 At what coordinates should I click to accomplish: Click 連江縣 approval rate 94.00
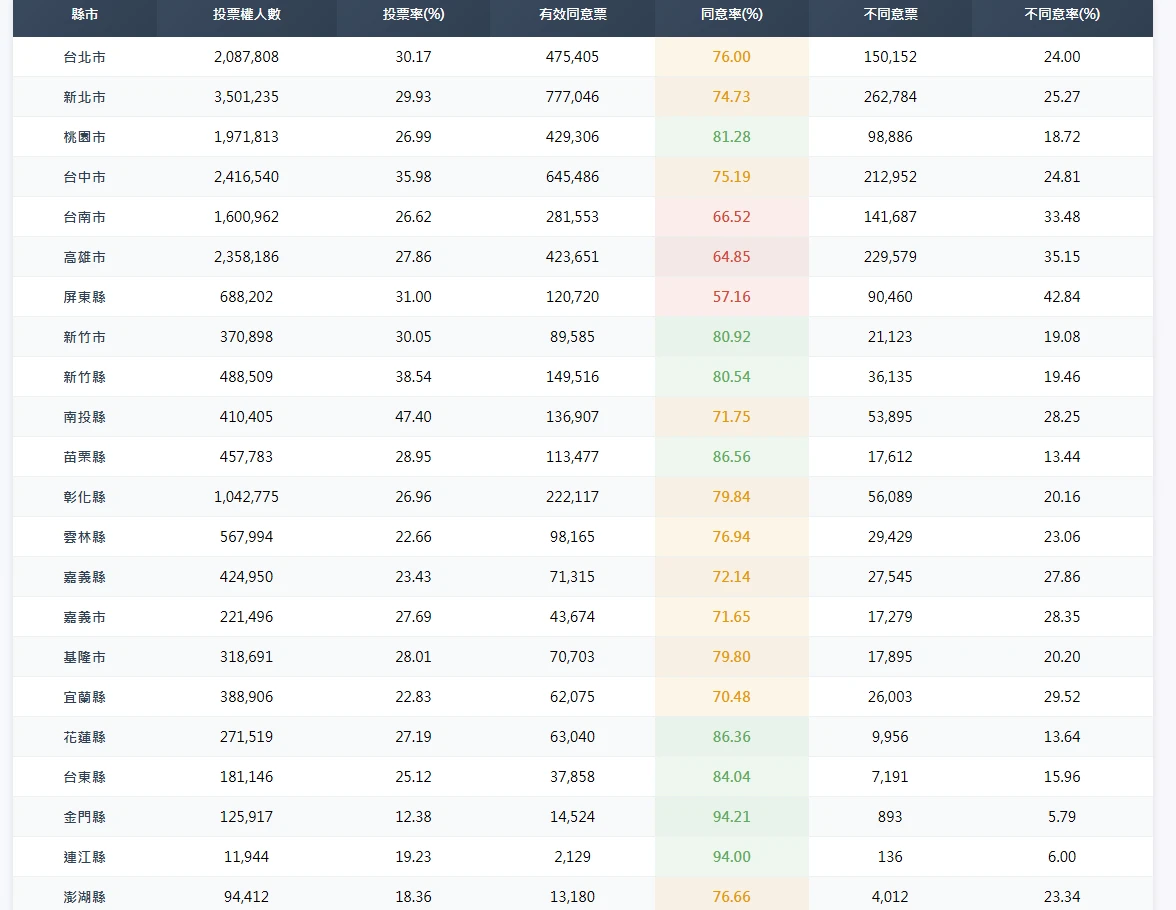point(731,857)
